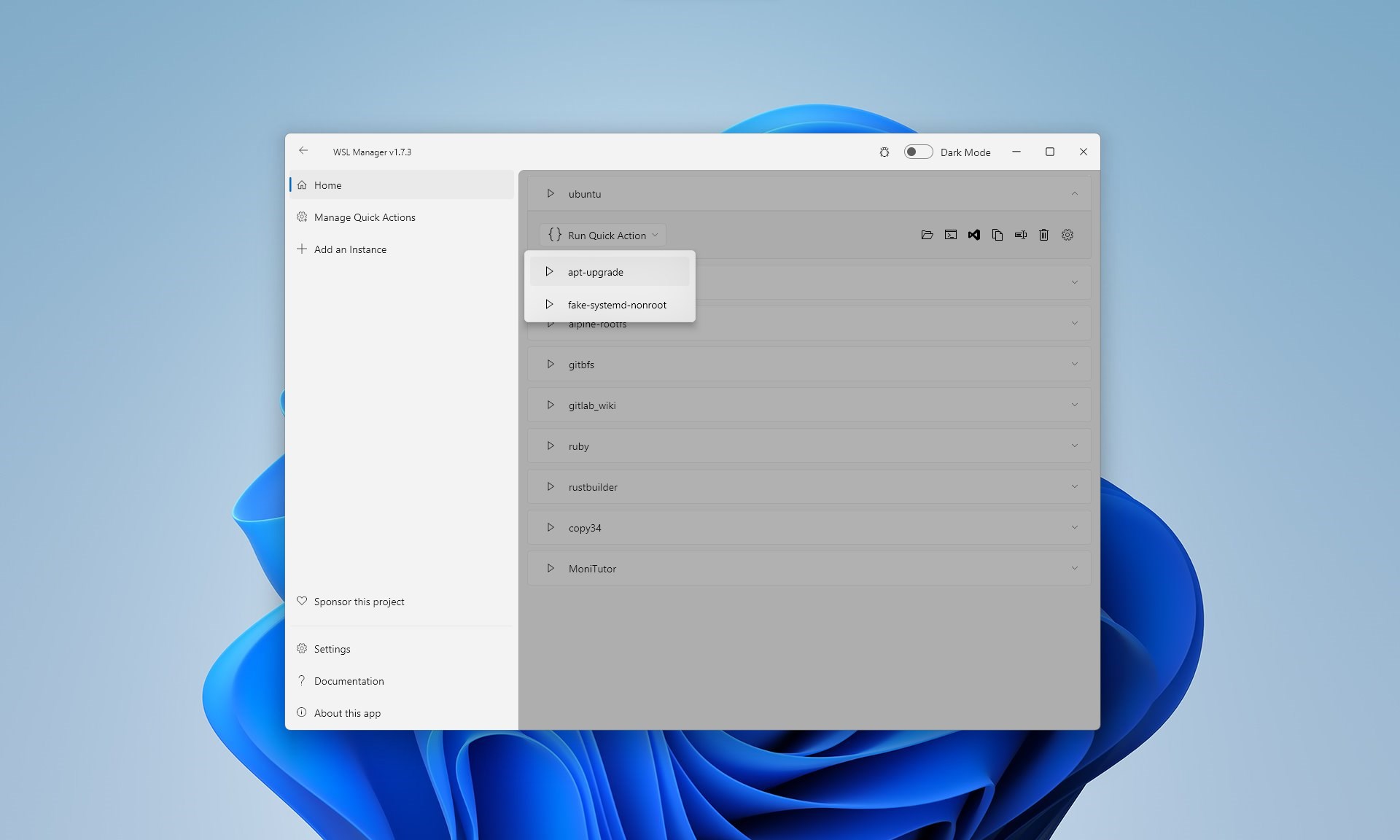Click the back arrow button
The width and height of the screenshot is (1400, 840).
(x=304, y=151)
